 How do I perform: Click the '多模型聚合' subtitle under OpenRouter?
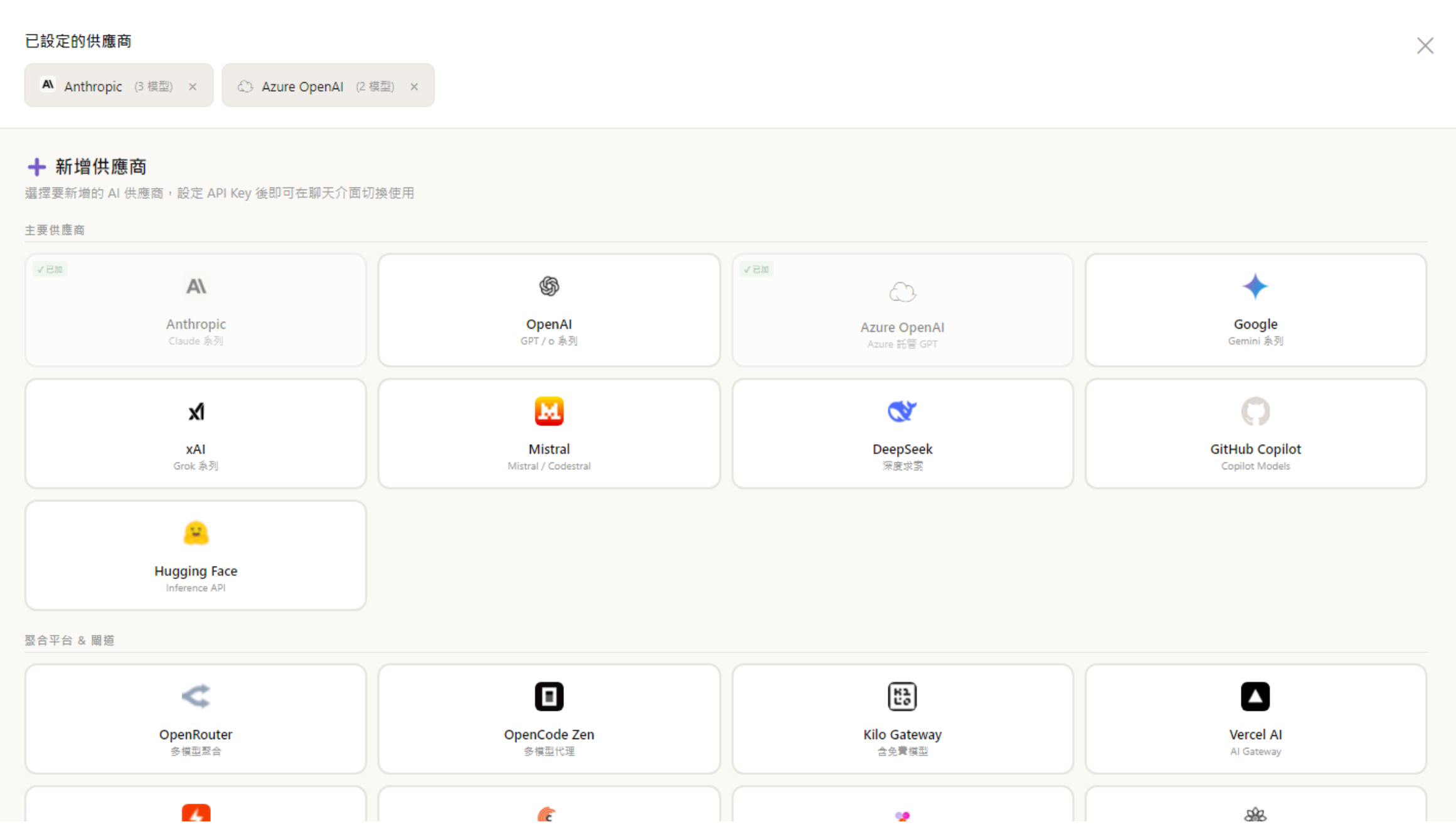[x=196, y=751]
